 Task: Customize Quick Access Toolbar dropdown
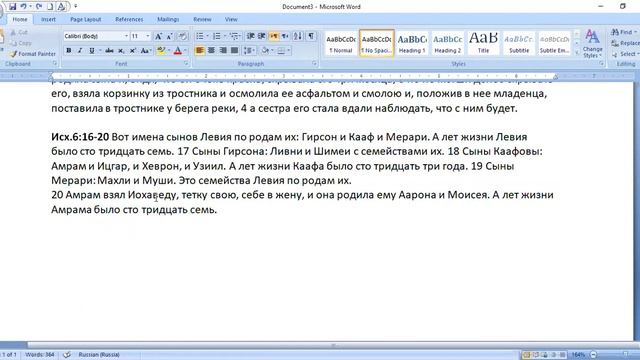click(x=76, y=7)
